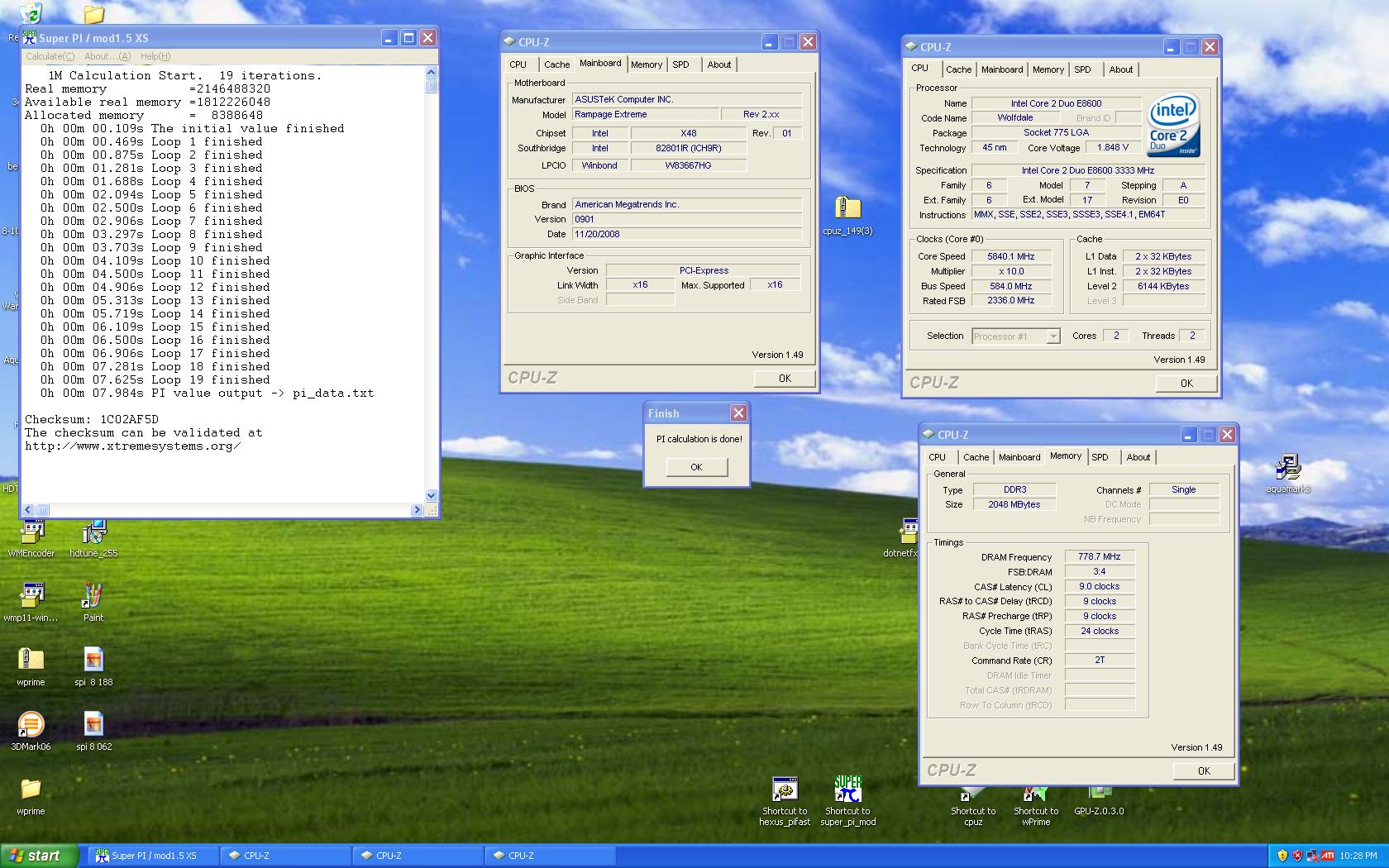Click the taskbar clock showing 10:28 PM

pos(1360,856)
